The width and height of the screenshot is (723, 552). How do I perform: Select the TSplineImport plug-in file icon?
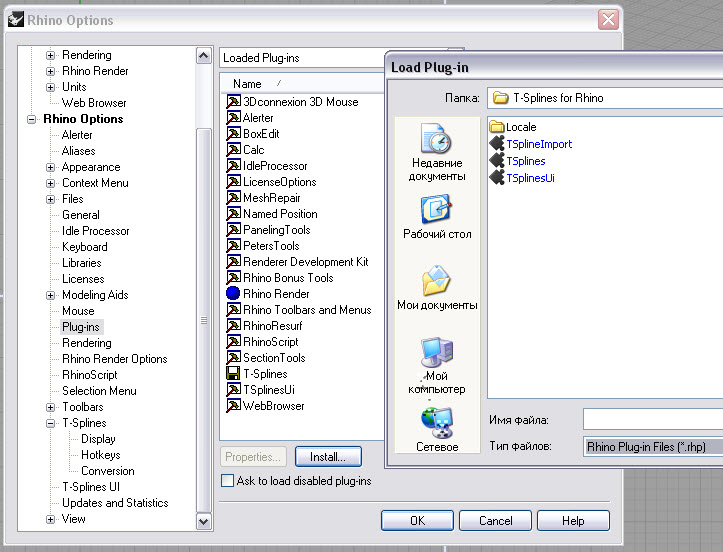[497, 143]
